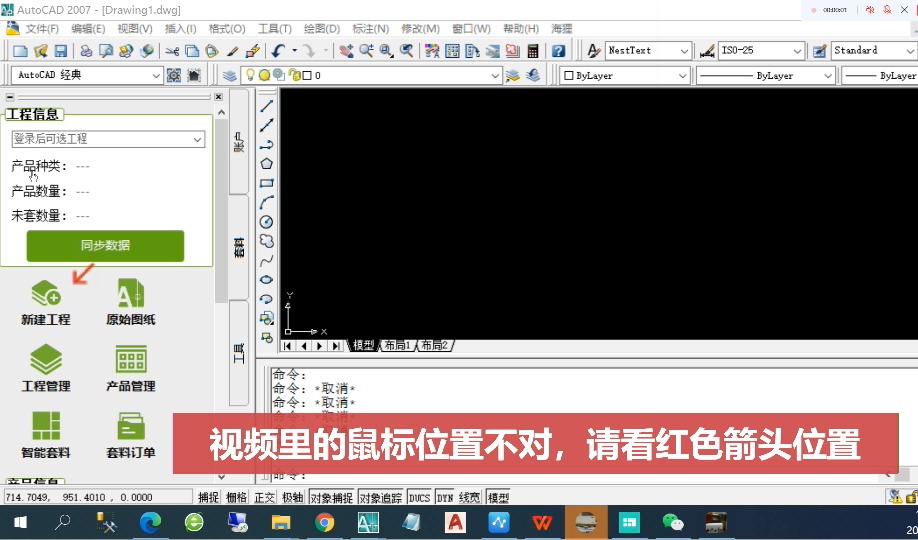Toggle DYN dynamic input
Image resolution: width=918 pixels, height=540 pixels.
coord(445,497)
